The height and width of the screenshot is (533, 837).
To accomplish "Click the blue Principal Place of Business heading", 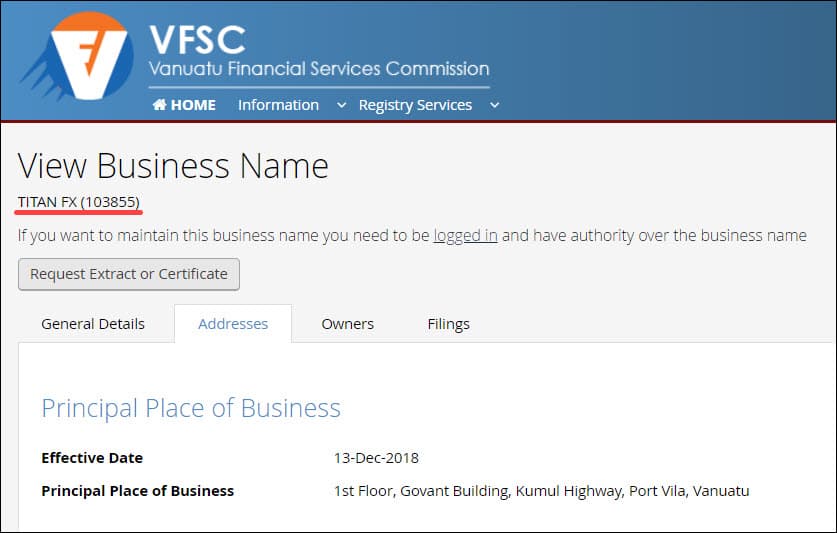I will coord(191,408).
